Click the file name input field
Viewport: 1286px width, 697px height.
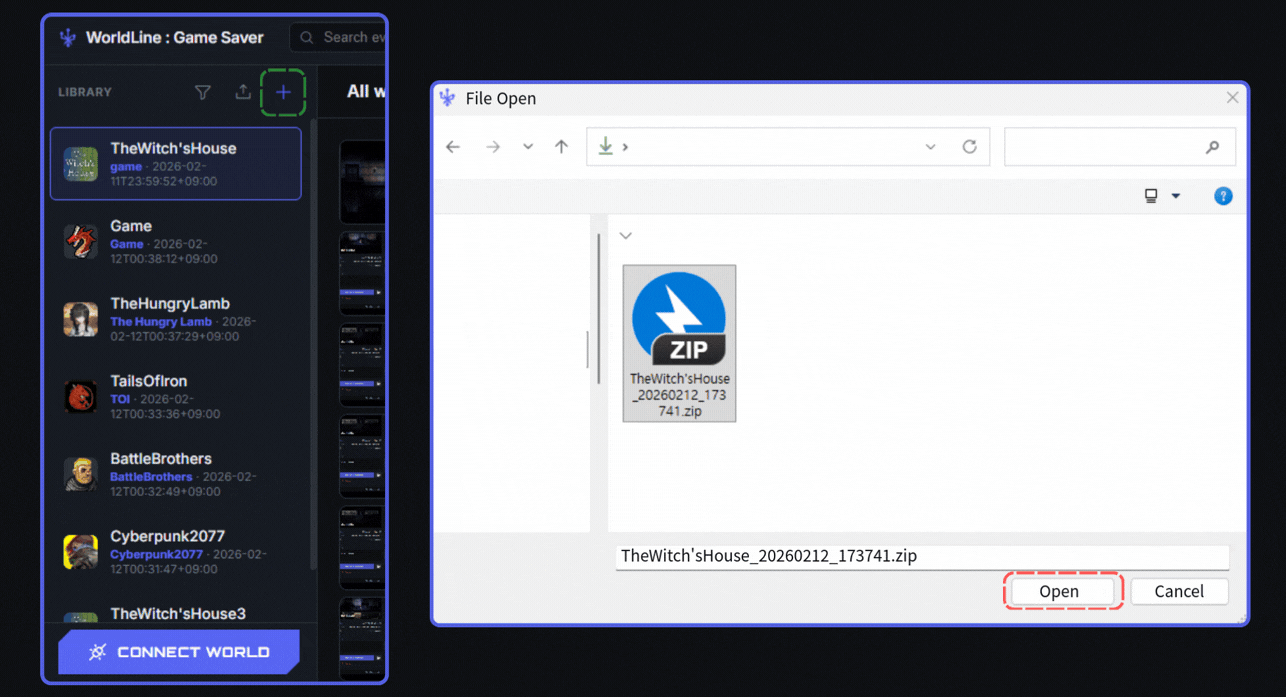click(922, 556)
